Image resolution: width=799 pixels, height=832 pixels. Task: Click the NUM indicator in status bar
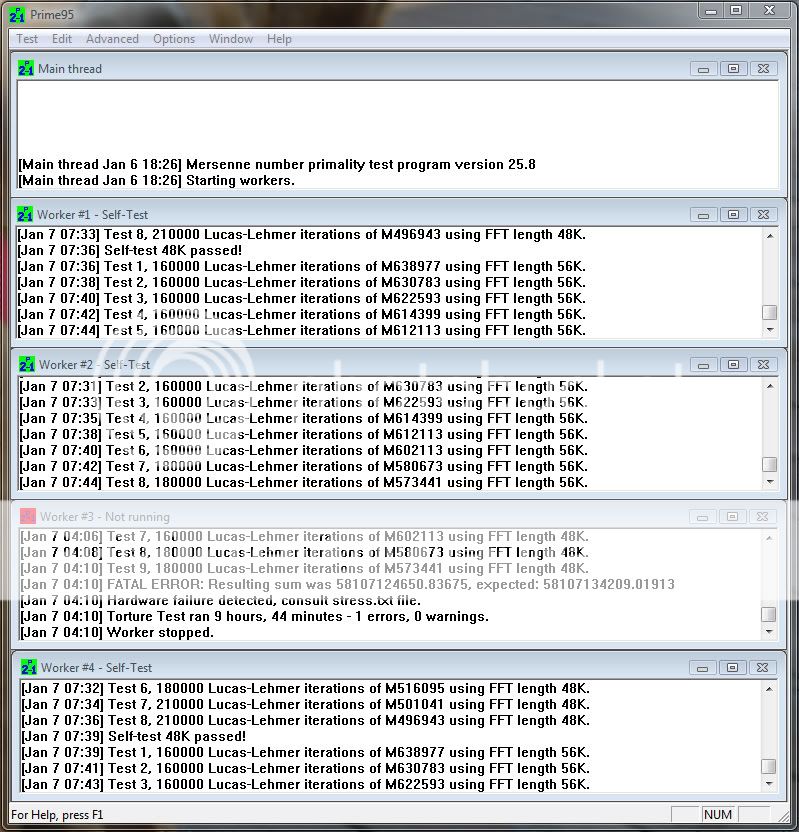click(717, 814)
